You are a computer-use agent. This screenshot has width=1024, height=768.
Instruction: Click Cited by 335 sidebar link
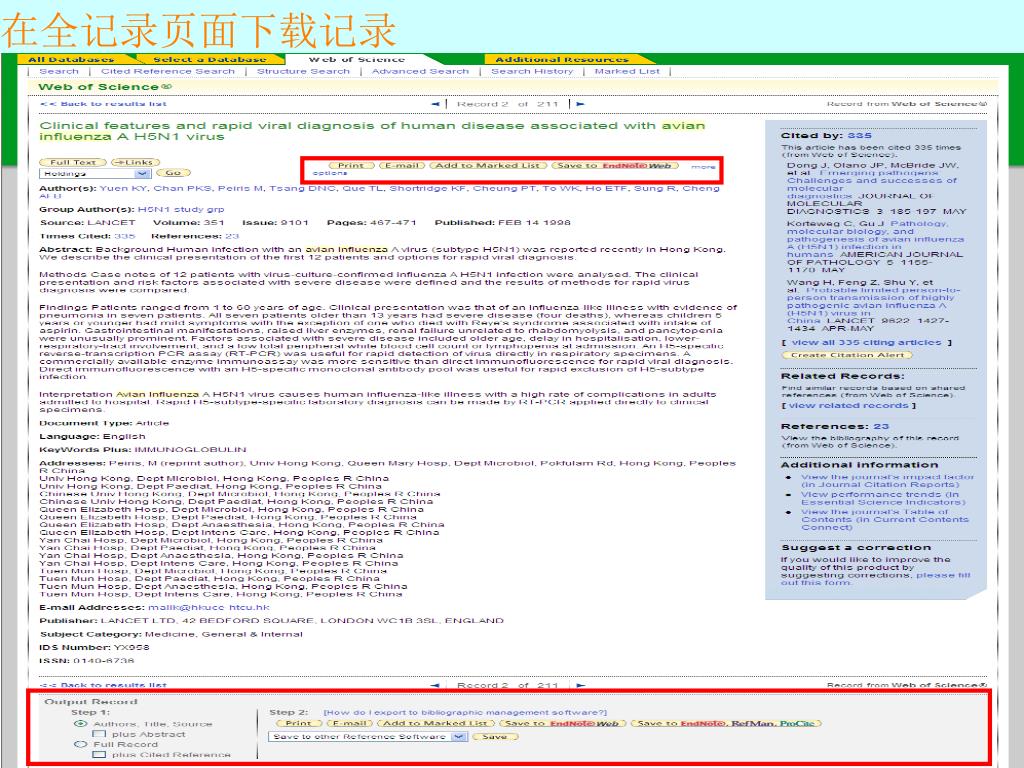pyautogui.click(x=859, y=136)
